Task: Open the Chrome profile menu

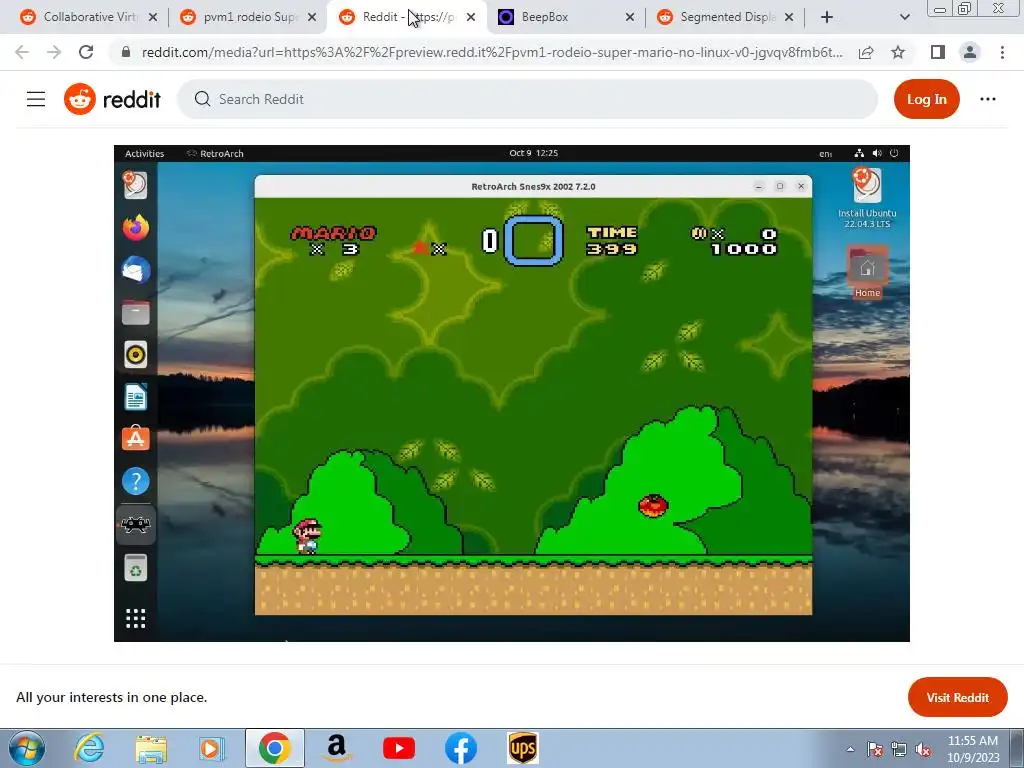Action: pos(970,52)
